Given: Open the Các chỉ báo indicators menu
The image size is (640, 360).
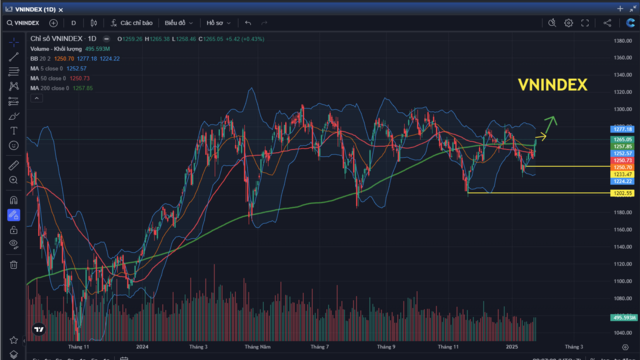Looking at the screenshot, I should [131, 23].
